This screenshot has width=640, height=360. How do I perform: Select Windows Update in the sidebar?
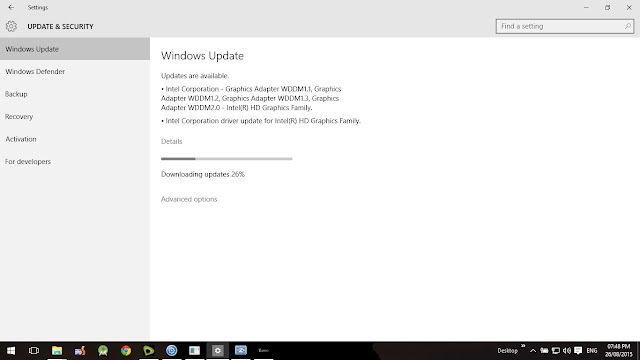click(75, 49)
